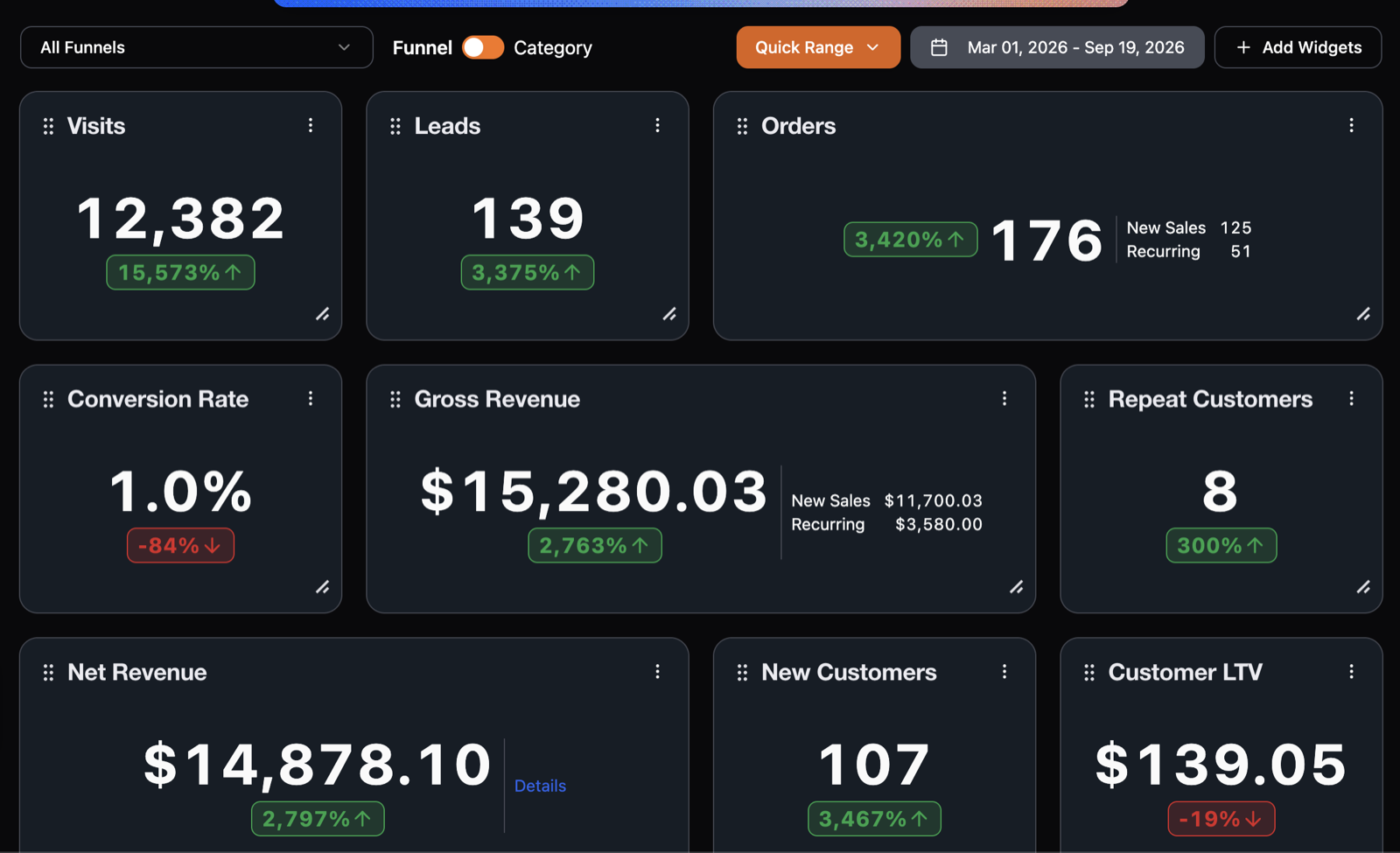Open the date range picker Mar 01 - Sep 19
The height and width of the screenshot is (853, 1400).
1057,47
